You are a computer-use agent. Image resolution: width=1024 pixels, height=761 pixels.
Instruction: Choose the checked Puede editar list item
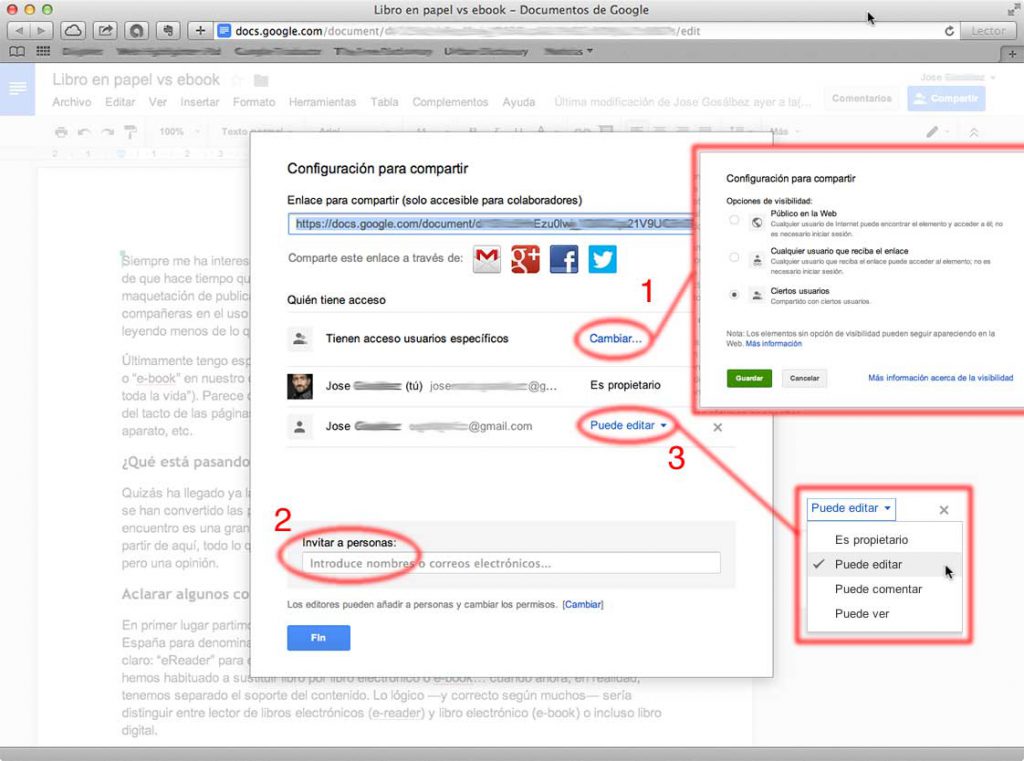(x=884, y=564)
